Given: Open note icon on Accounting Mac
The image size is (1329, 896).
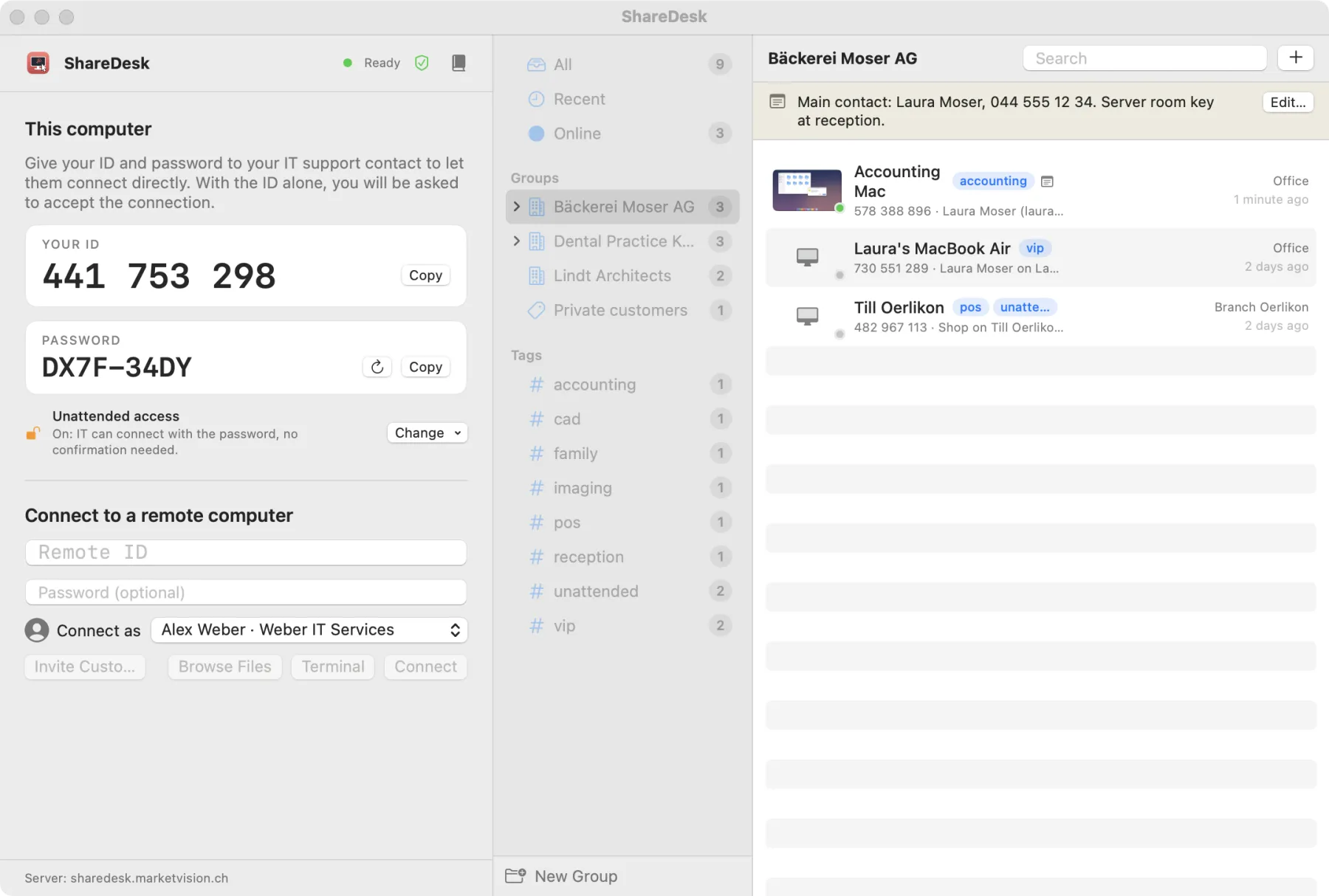Looking at the screenshot, I should (x=1047, y=182).
